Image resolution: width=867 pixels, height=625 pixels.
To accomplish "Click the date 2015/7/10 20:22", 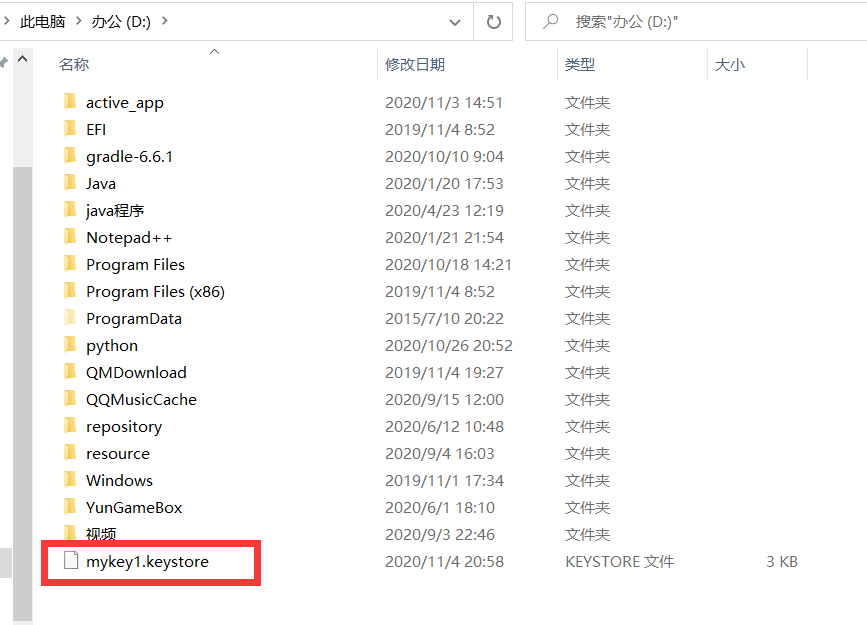I will tap(445, 319).
